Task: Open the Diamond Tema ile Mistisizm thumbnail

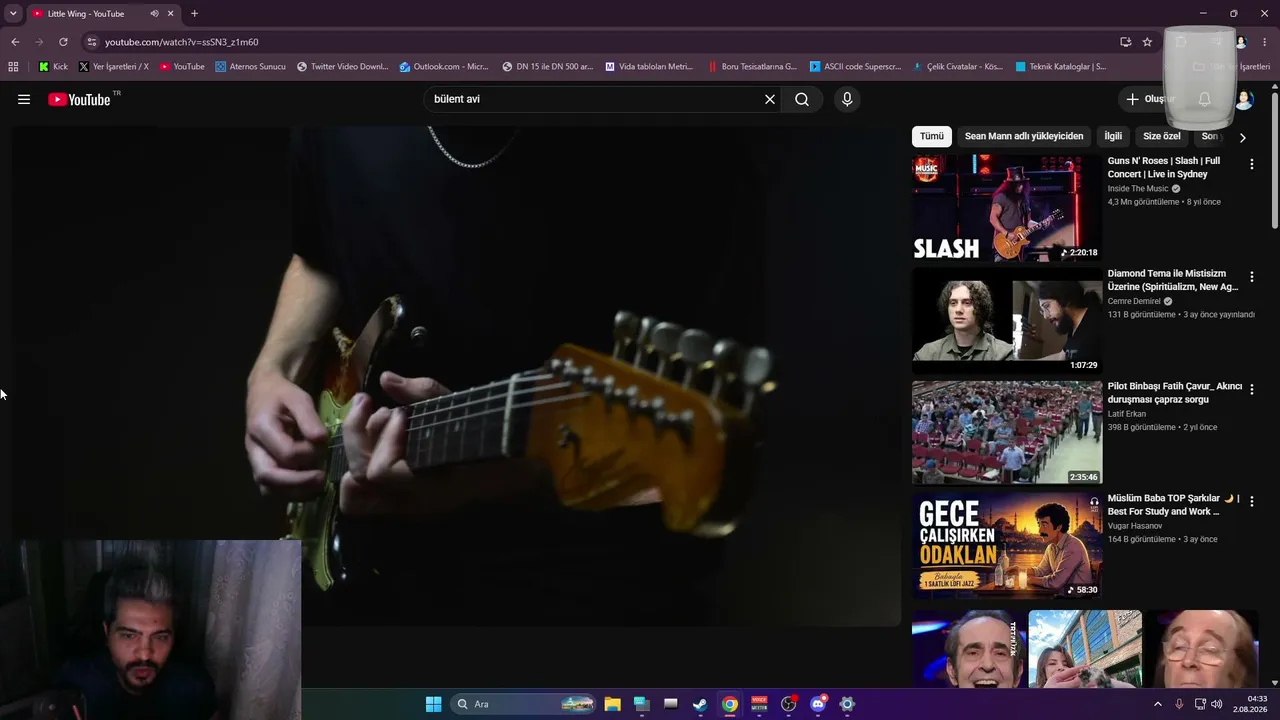Action: [x=1007, y=321]
